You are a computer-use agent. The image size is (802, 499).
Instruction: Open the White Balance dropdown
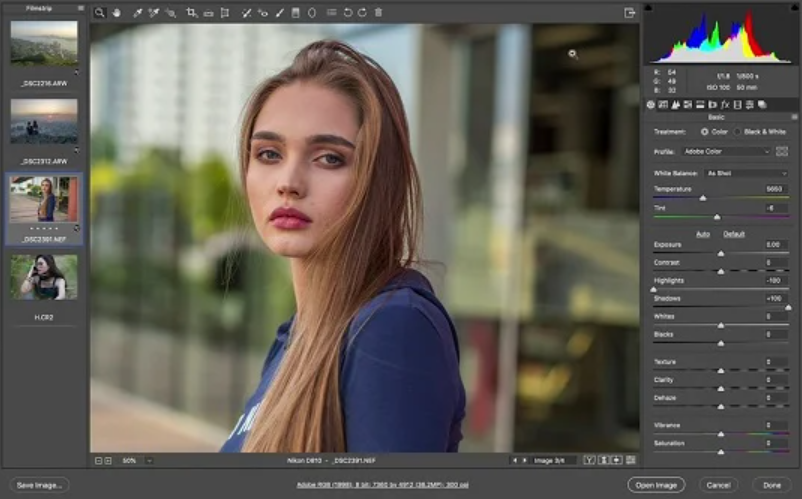pyautogui.click(x=747, y=173)
